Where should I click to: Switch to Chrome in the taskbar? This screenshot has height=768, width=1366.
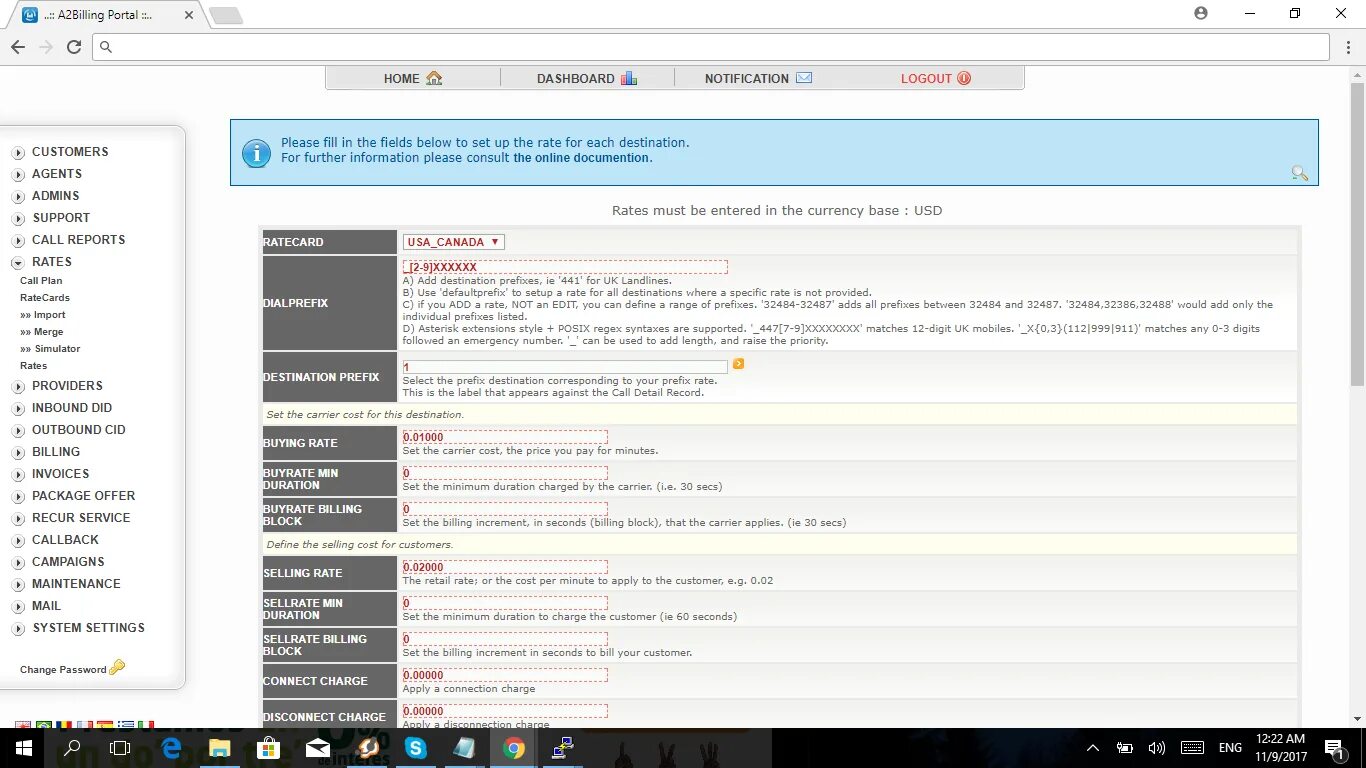(514, 747)
